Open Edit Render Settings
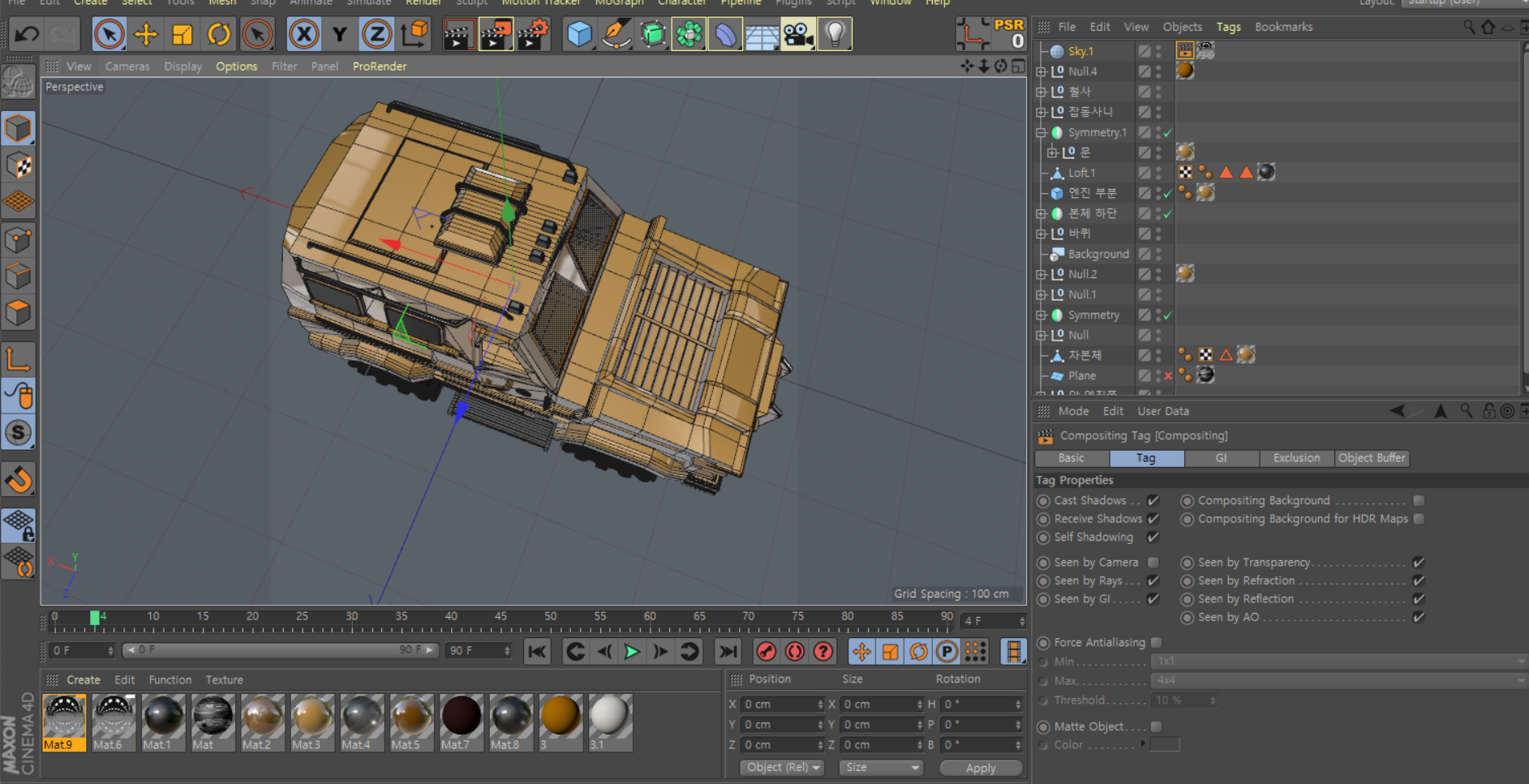Viewport: 1529px width, 784px height. [x=533, y=34]
